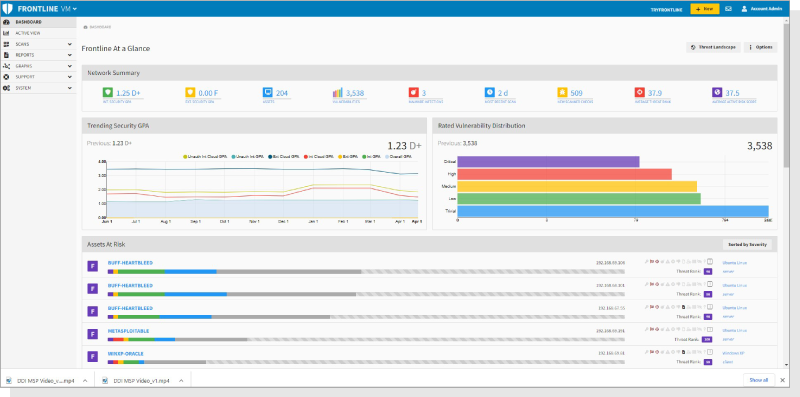The height and width of the screenshot is (397, 800).
Task: Click the Support lifebuoy icon
Action: point(6,77)
